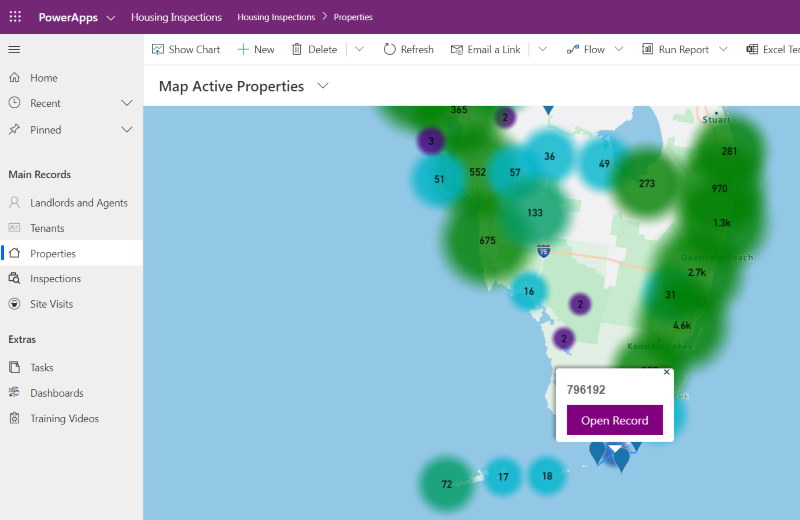Image resolution: width=800 pixels, height=520 pixels.
Task: Click the Inspections magnifier icon
Action: coord(14,278)
